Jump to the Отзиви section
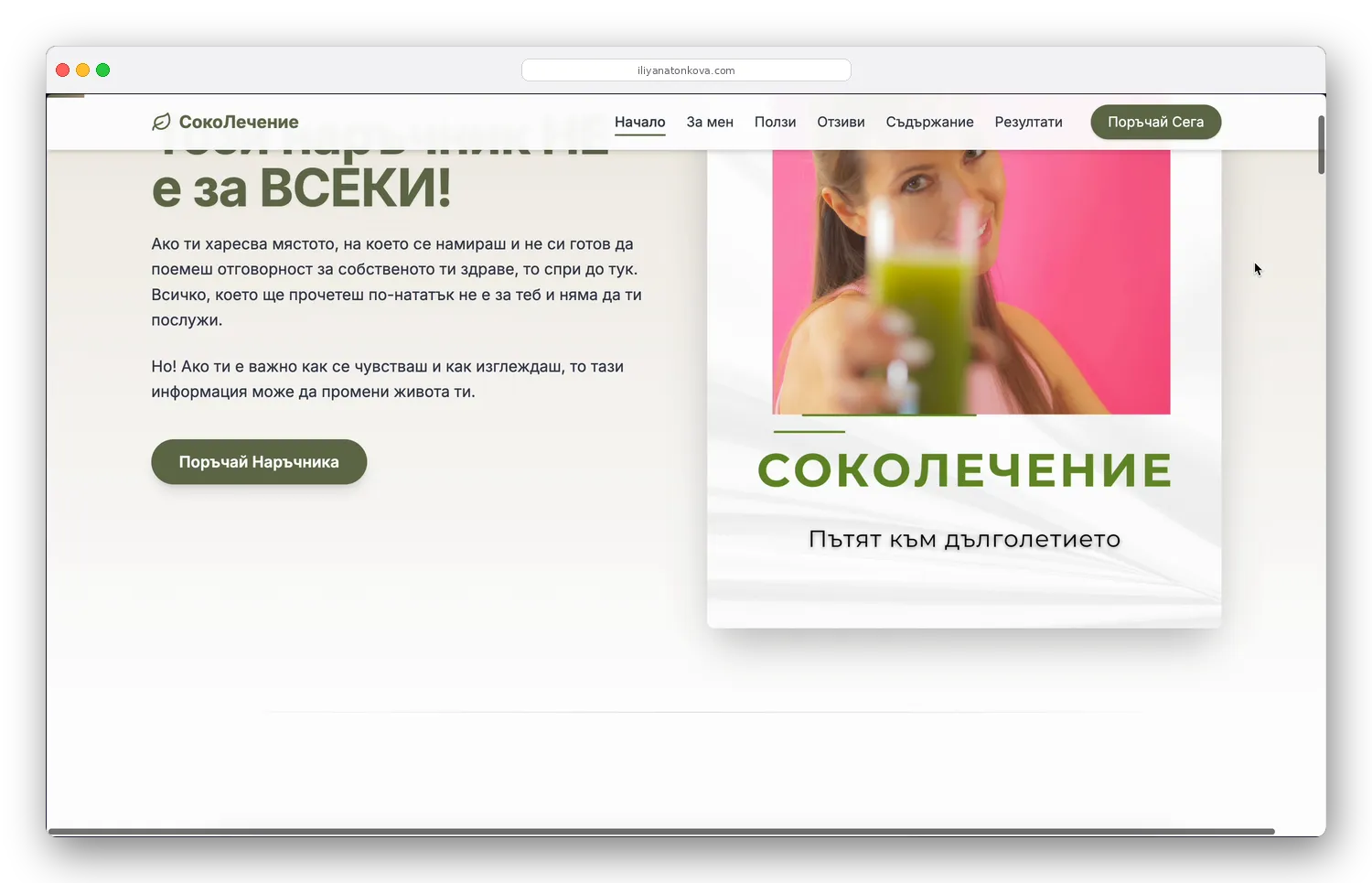 (x=841, y=122)
